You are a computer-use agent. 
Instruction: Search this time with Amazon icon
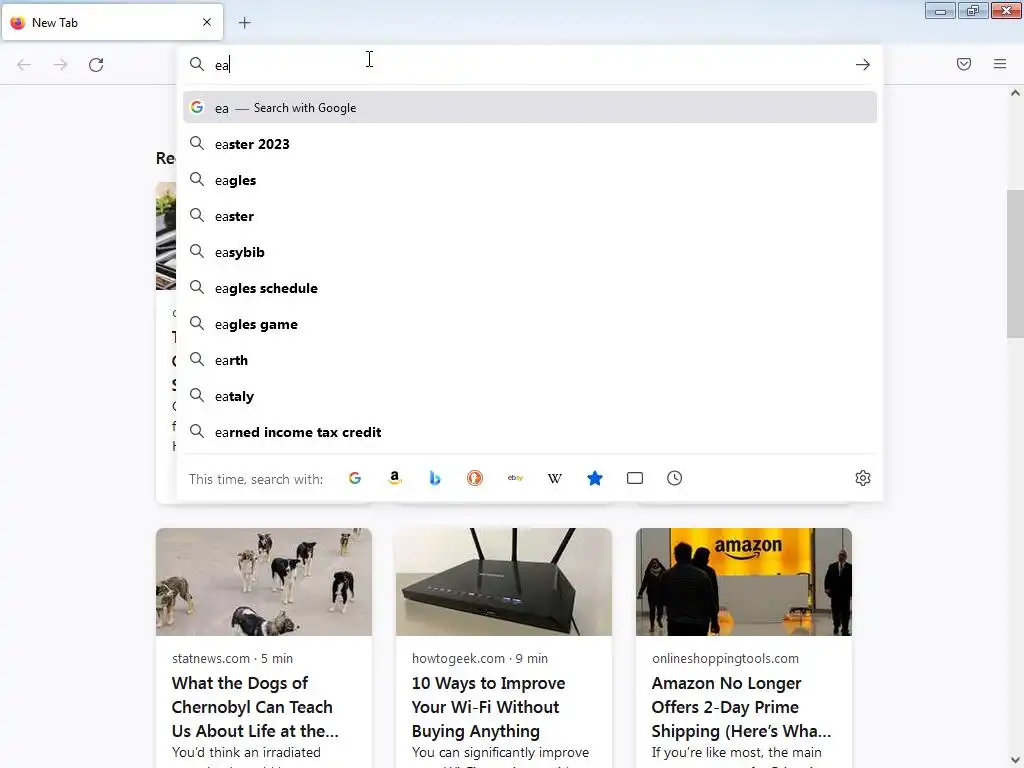[x=394, y=478]
